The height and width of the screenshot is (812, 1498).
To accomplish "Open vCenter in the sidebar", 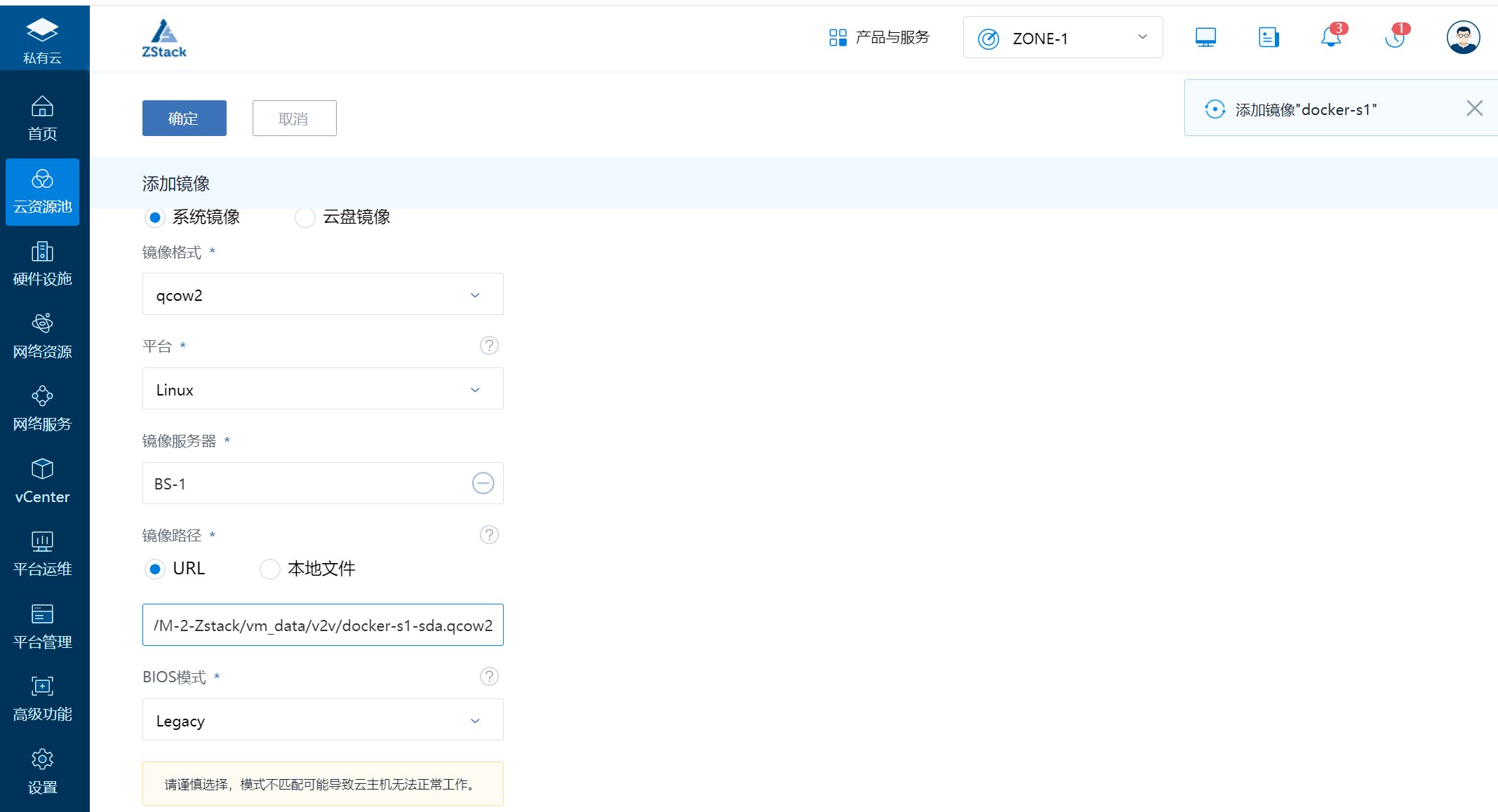I will (x=42, y=482).
